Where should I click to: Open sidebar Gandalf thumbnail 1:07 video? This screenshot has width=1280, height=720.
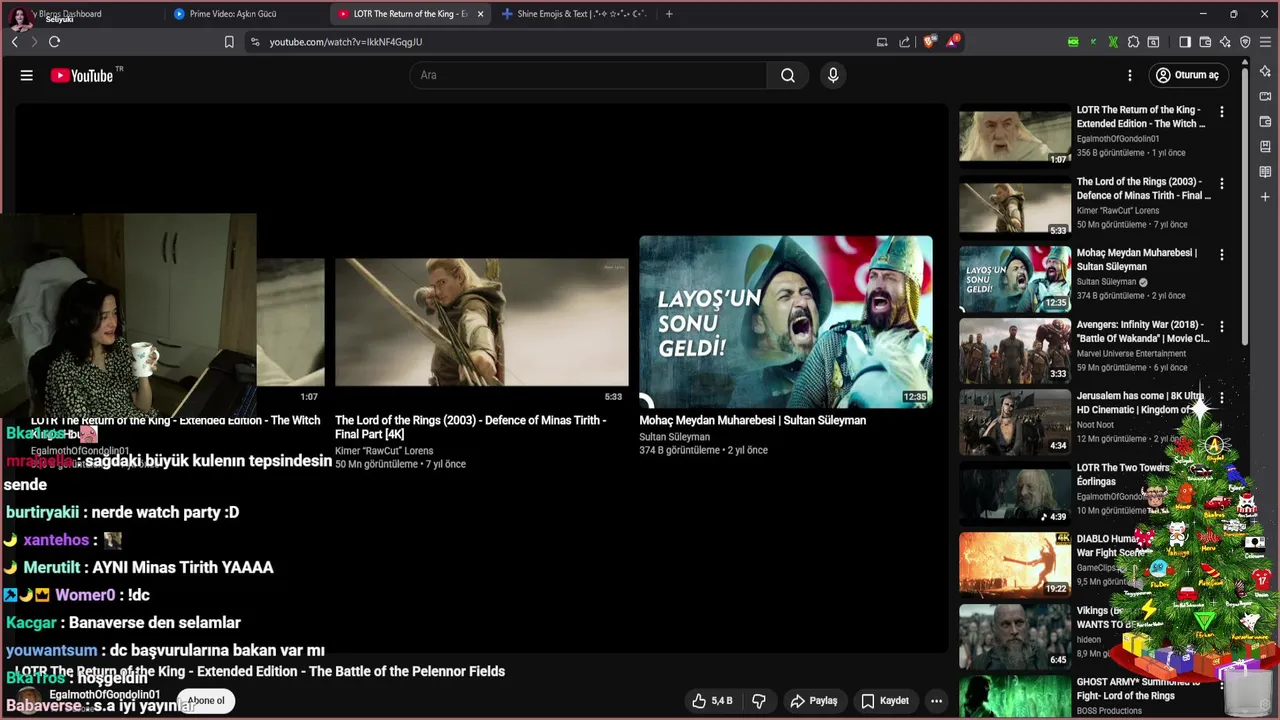1015,137
